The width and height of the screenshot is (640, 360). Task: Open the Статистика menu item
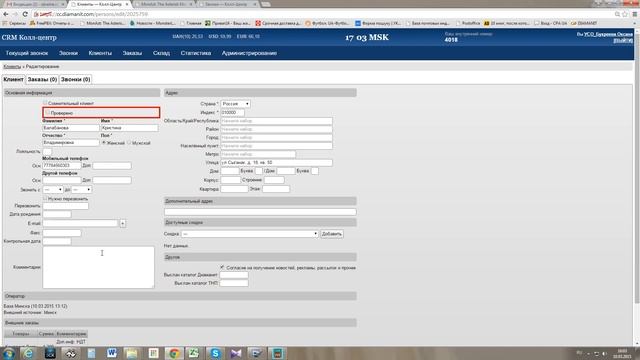point(196,53)
